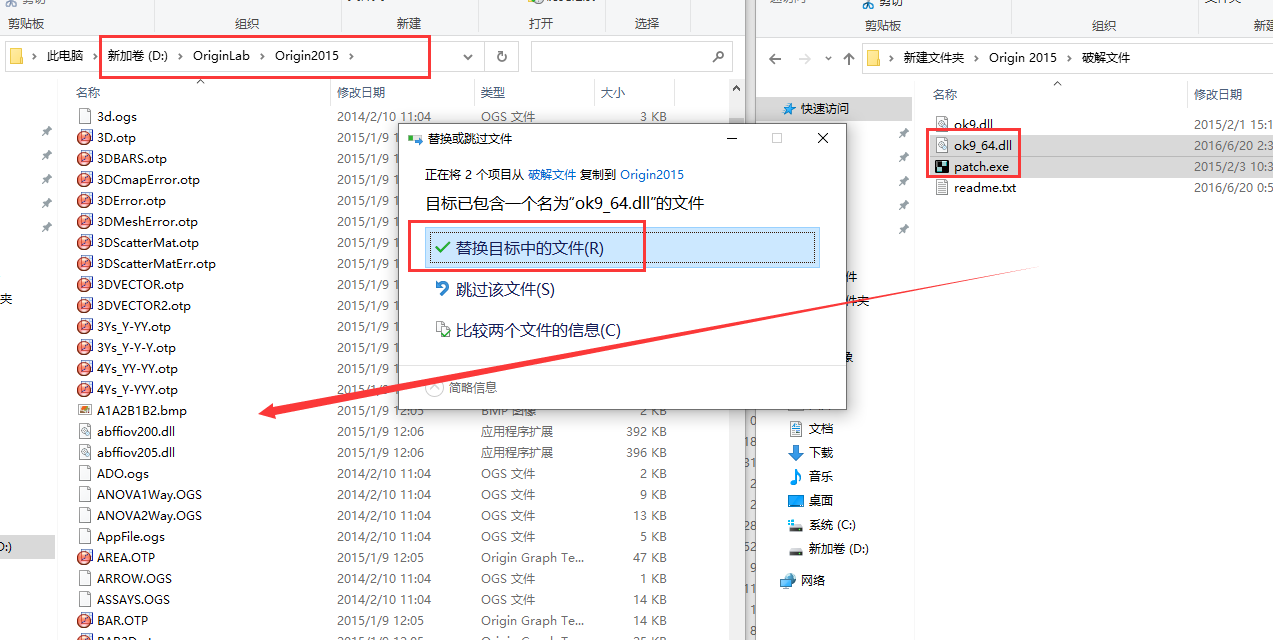
Task: Click the search box in the Origin2015 window
Action: 632,57
